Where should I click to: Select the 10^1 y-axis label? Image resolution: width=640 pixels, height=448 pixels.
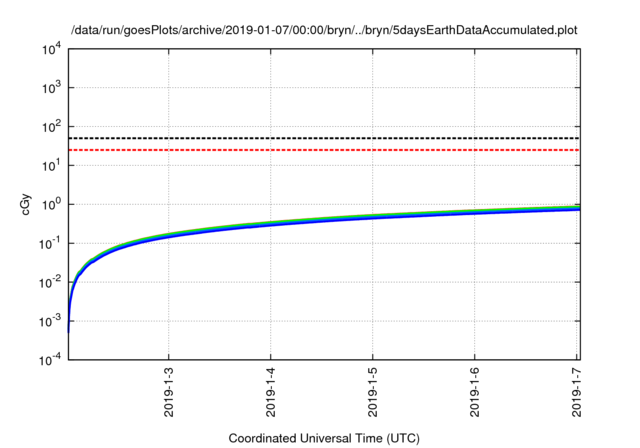tap(51, 166)
